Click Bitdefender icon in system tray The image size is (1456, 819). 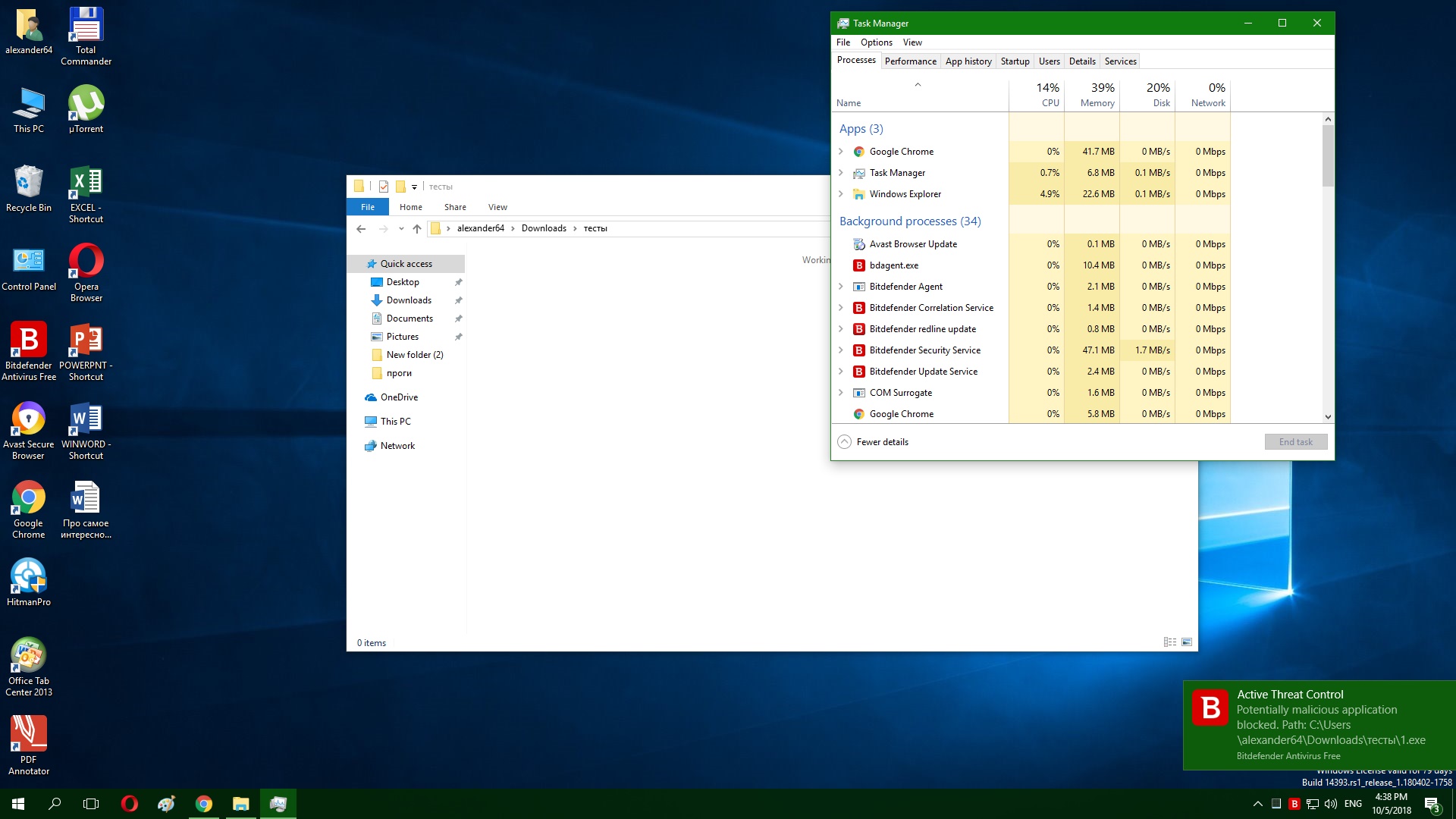1294,804
